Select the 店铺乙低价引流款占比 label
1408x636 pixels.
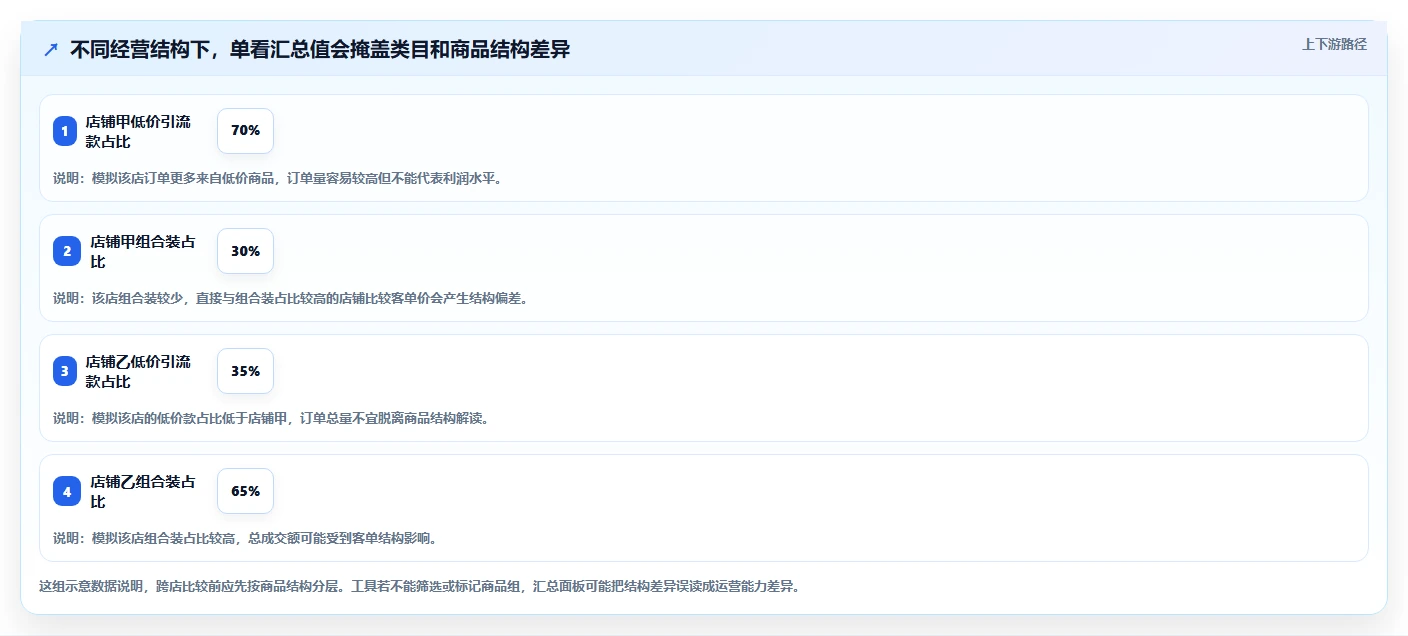(x=138, y=371)
